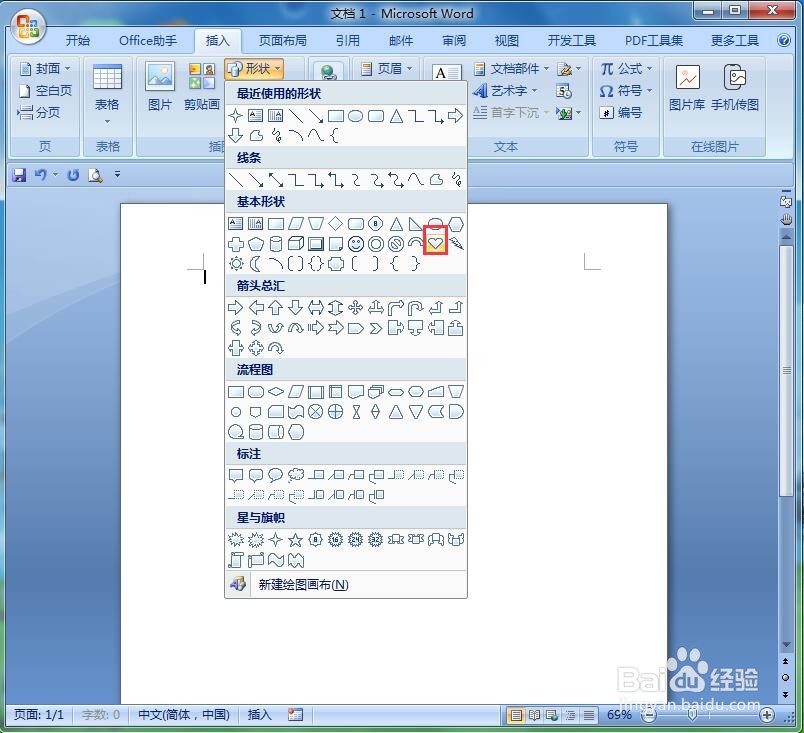Pick the oval callout shape
The height and width of the screenshot is (733, 804).
275,475
